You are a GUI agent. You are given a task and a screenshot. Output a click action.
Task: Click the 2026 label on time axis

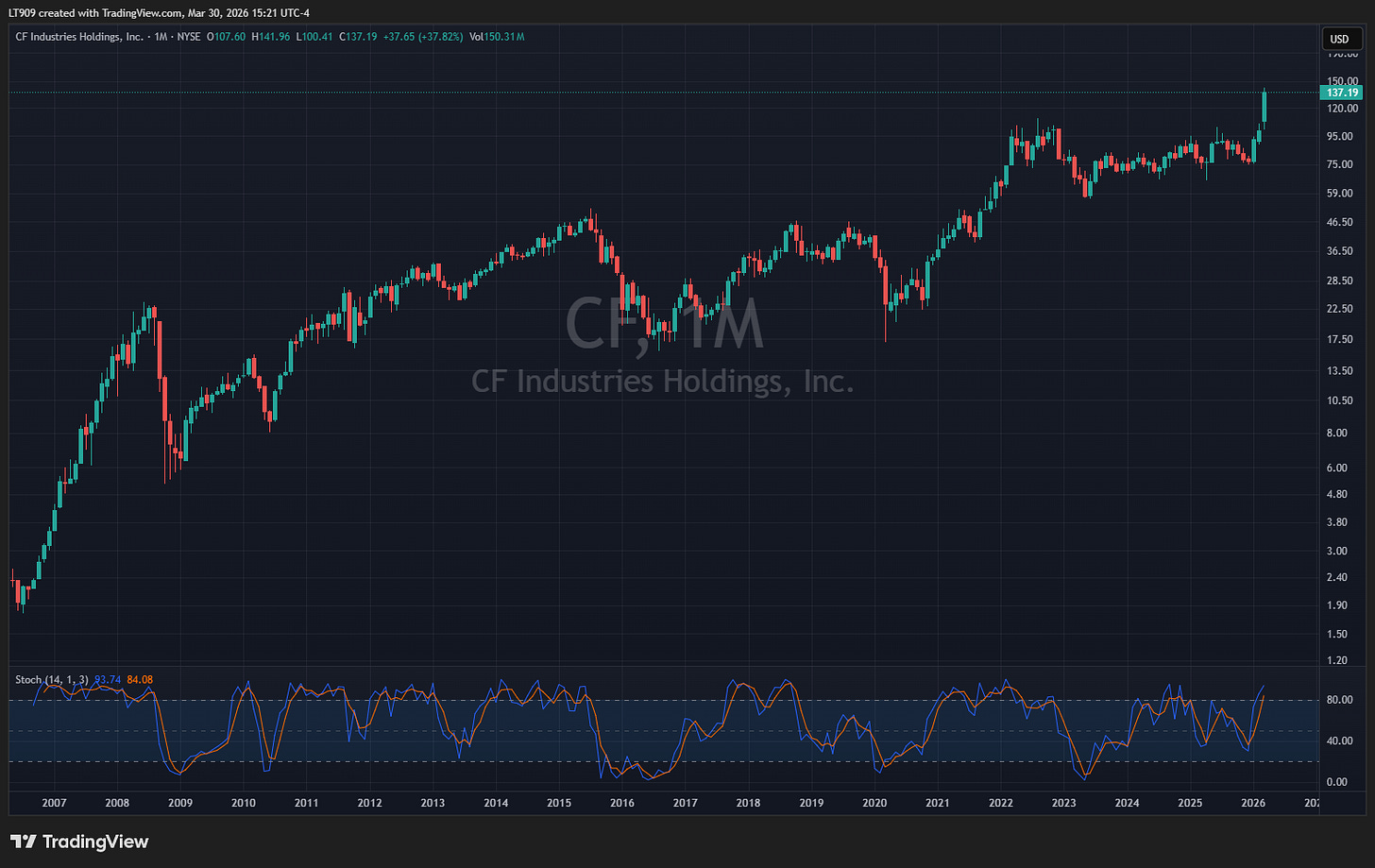[x=1253, y=803]
